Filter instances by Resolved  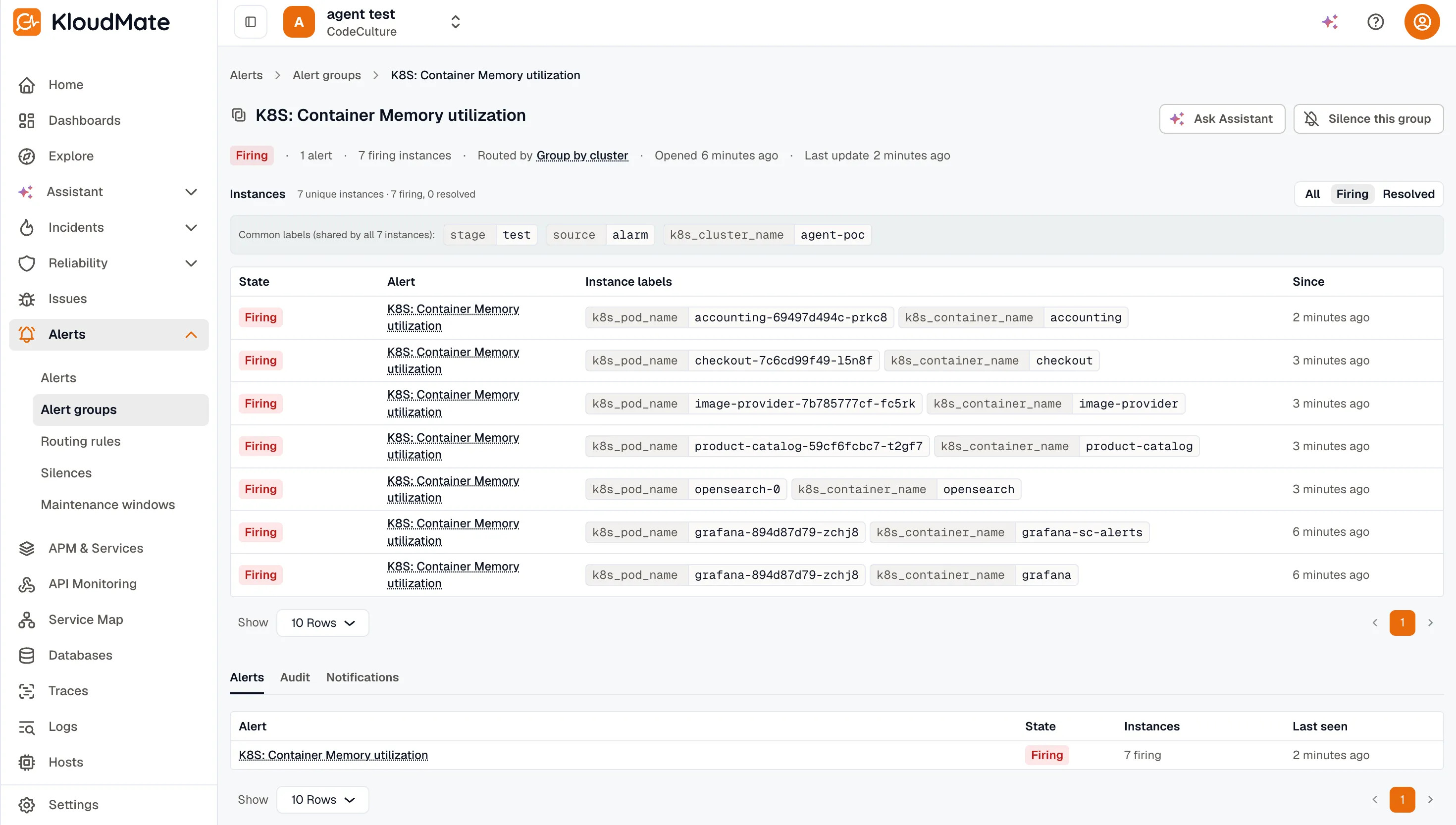1408,194
